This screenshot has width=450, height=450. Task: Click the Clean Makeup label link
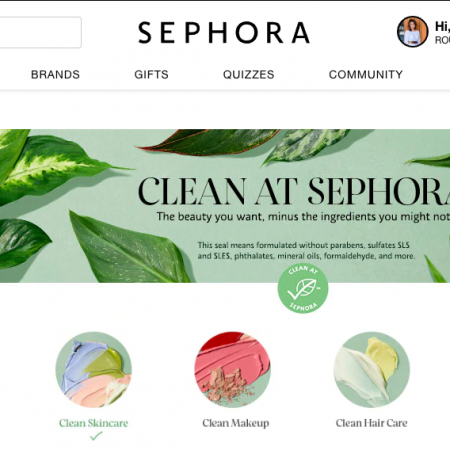236,423
